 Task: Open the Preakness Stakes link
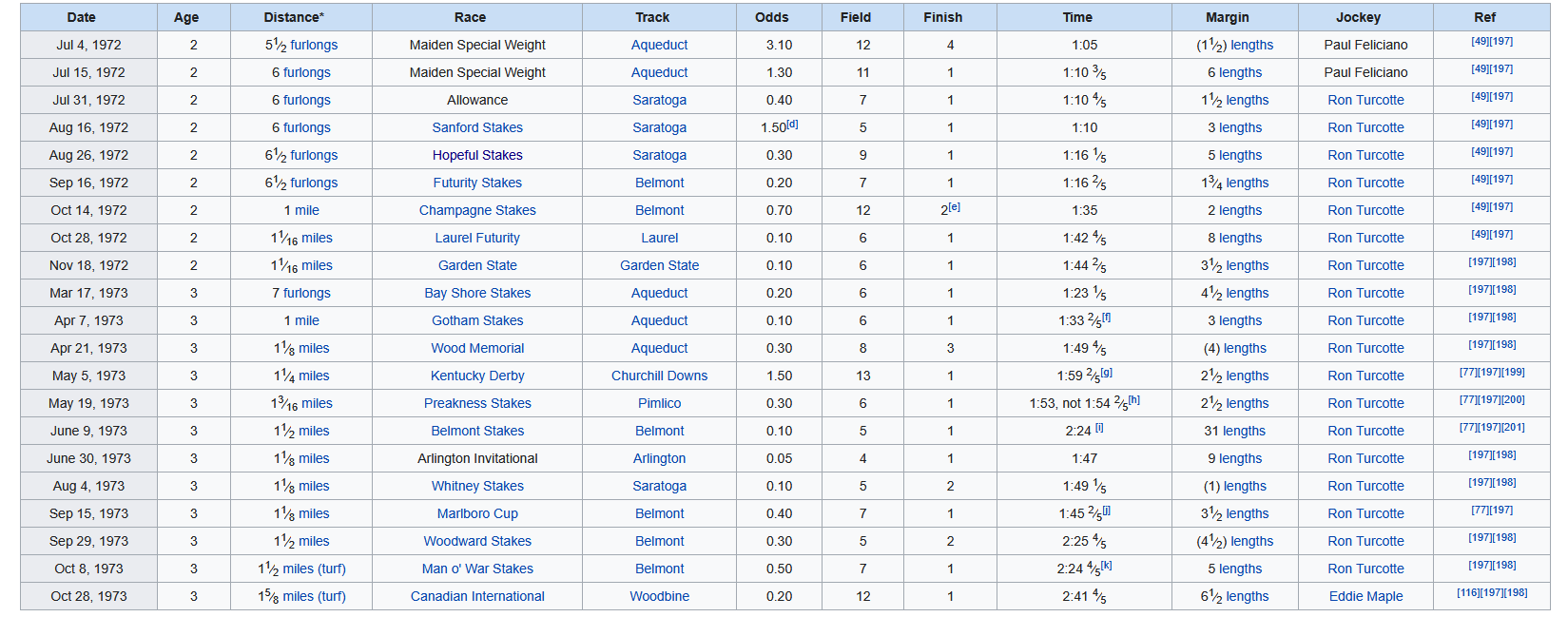coord(477,403)
